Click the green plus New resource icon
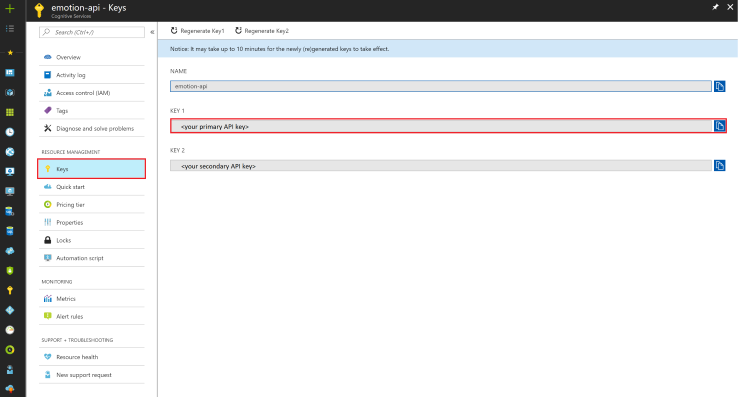The height and width of the screenshot is (397, 740). (x=10, y=8)
